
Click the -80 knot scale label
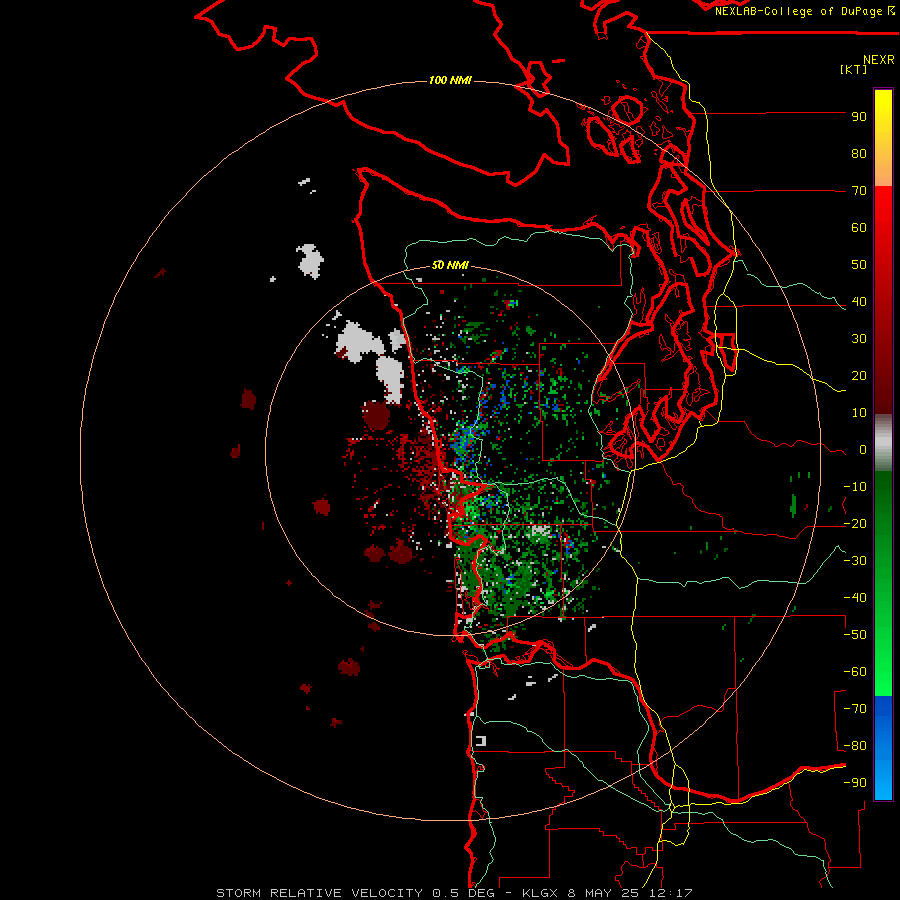tap(855, 746)
